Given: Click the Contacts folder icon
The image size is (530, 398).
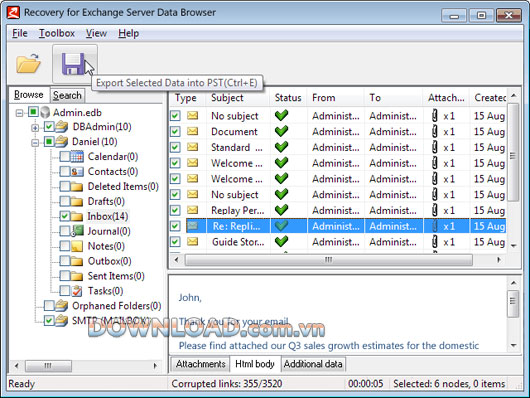Looking at the screenshot, I should pyautogui.click(x=77, y=171).
